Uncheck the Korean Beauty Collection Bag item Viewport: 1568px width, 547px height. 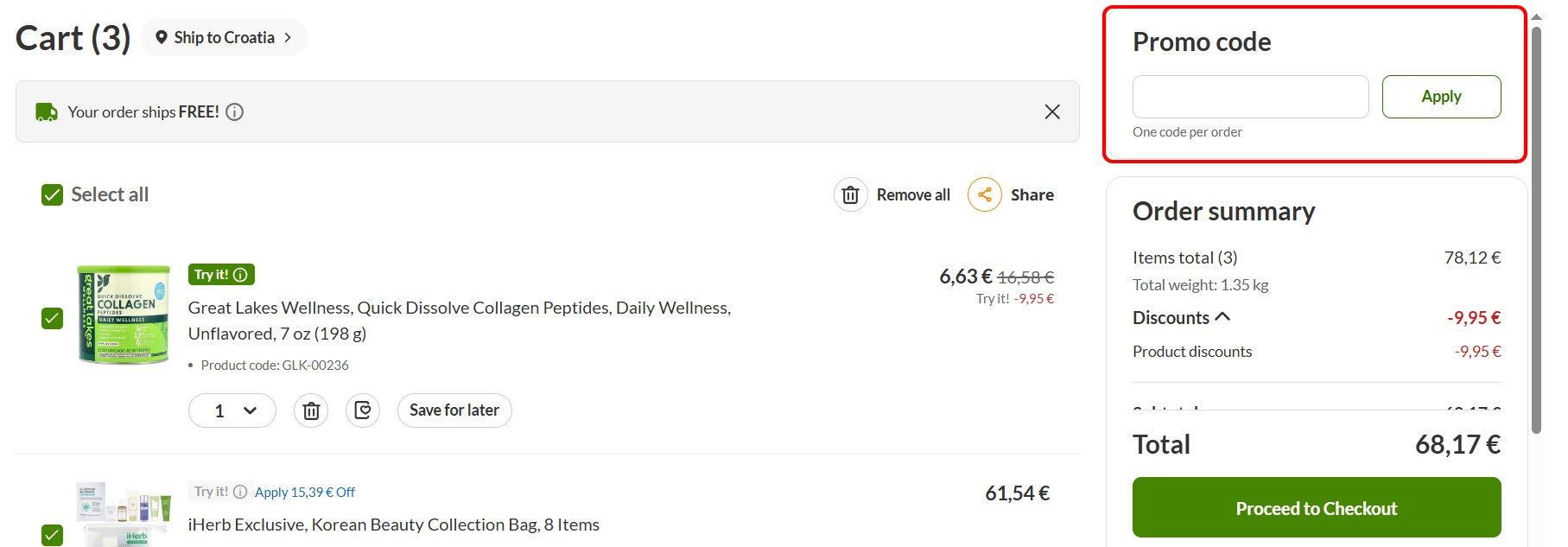coord(52,535)
